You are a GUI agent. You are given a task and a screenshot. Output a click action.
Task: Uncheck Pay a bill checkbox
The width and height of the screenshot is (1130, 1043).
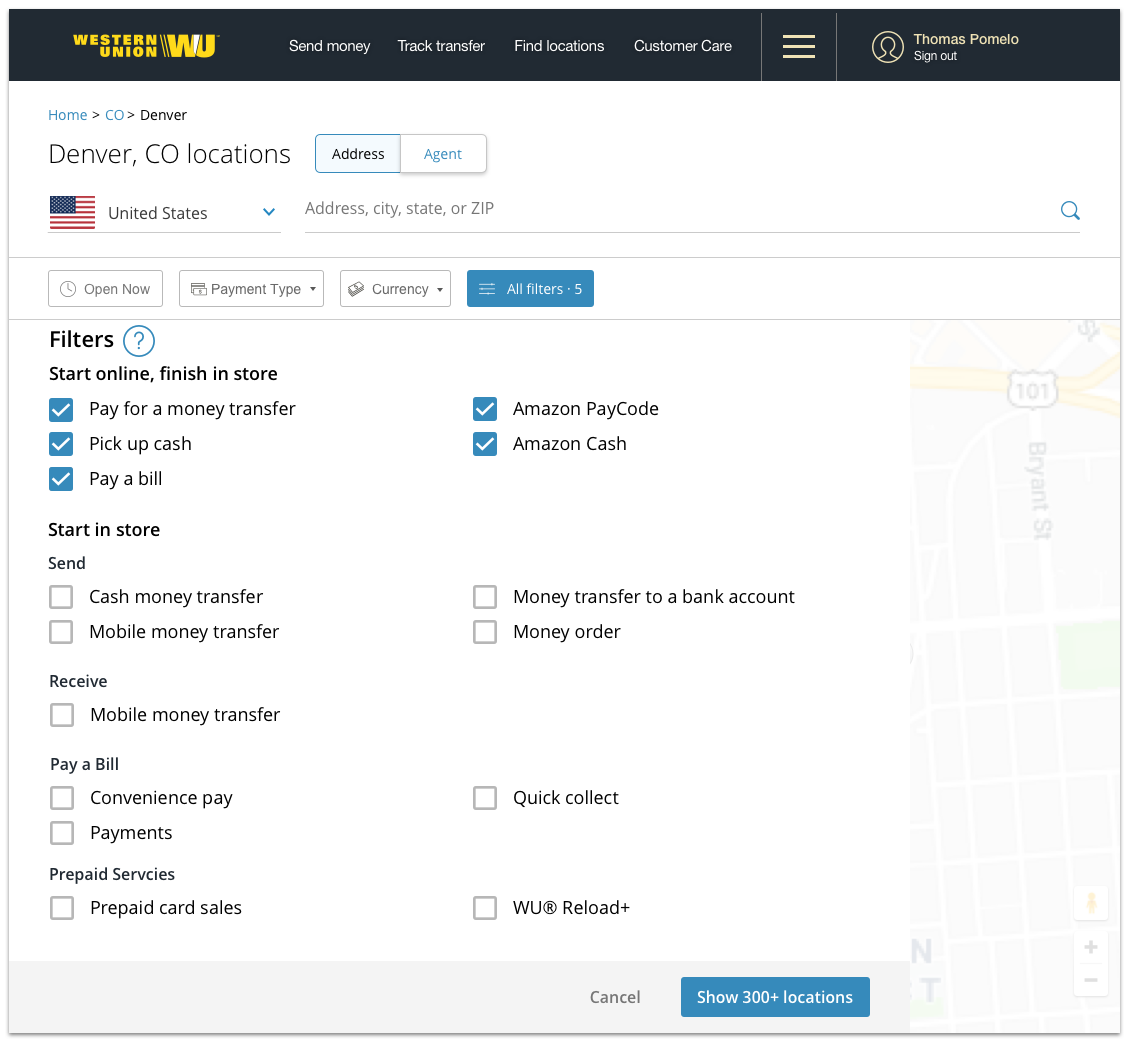[61, 479]
